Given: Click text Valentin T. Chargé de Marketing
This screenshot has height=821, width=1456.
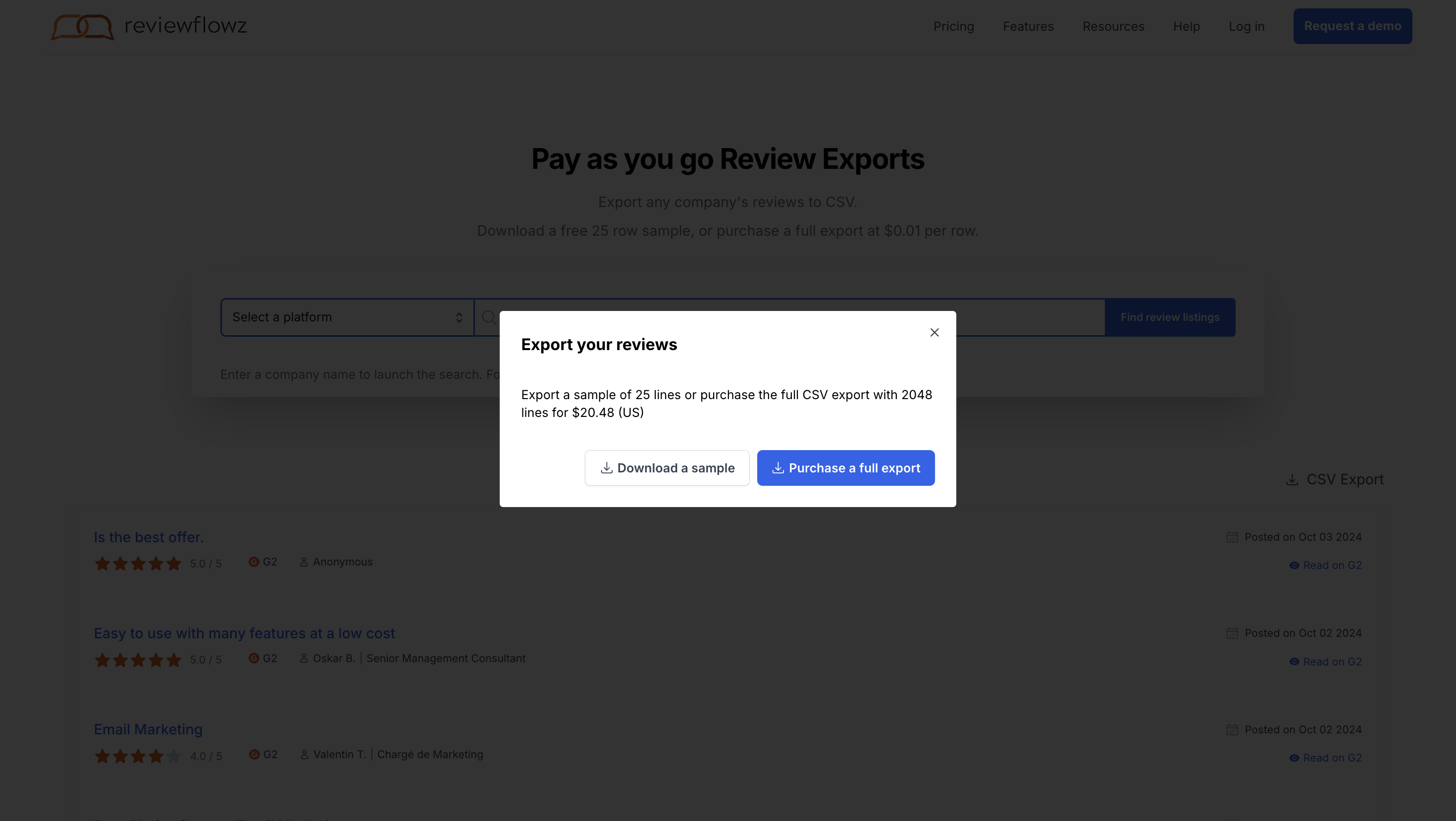Looking at the screenshot, I should point(399,754).
